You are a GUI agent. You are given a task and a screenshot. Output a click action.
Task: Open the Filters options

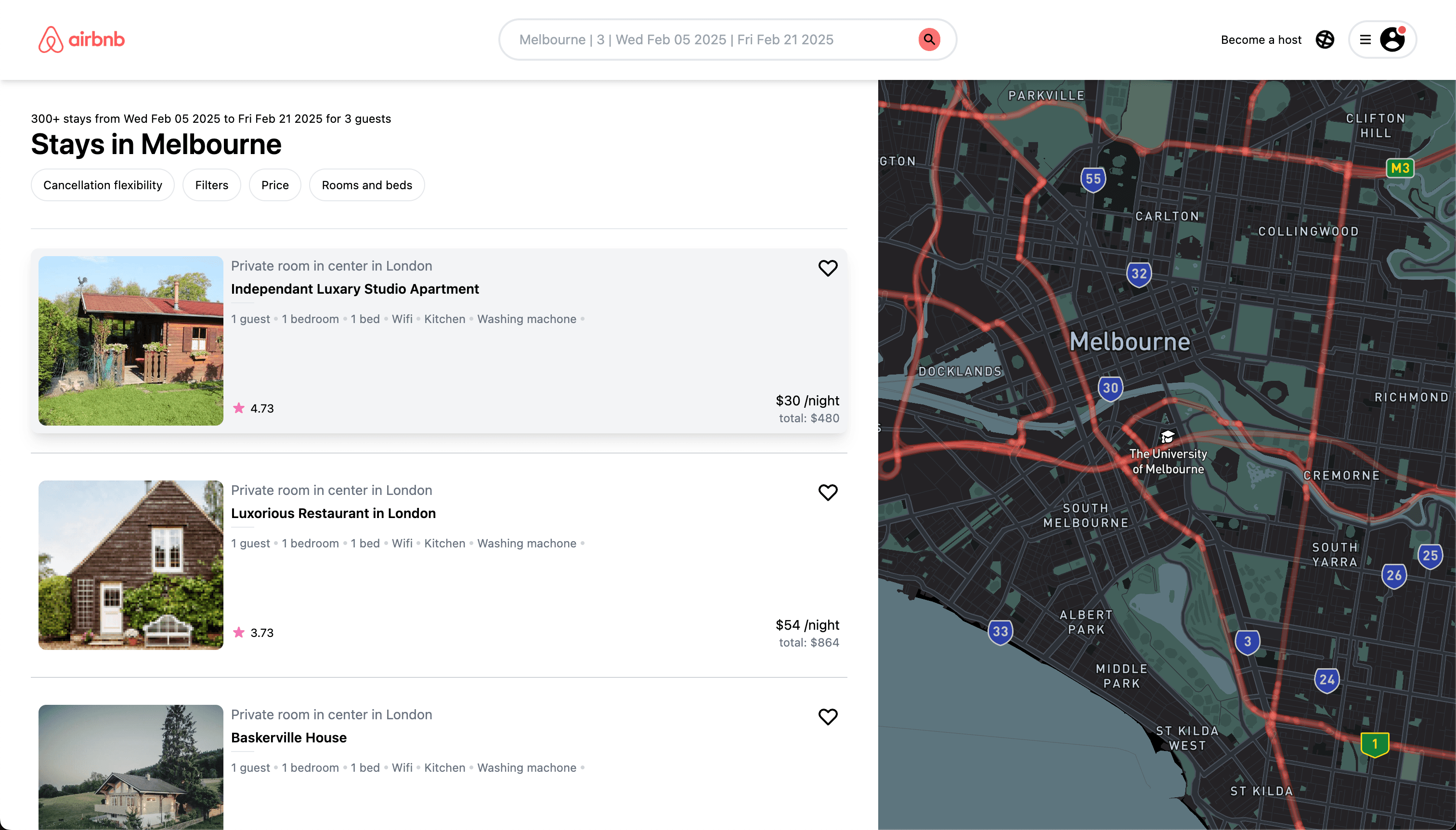[x=211, y=185]
